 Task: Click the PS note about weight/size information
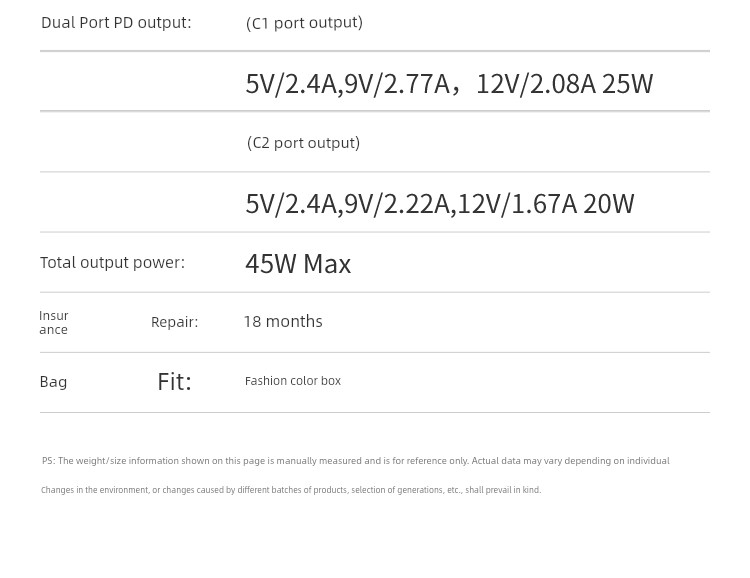click(356, 461)
